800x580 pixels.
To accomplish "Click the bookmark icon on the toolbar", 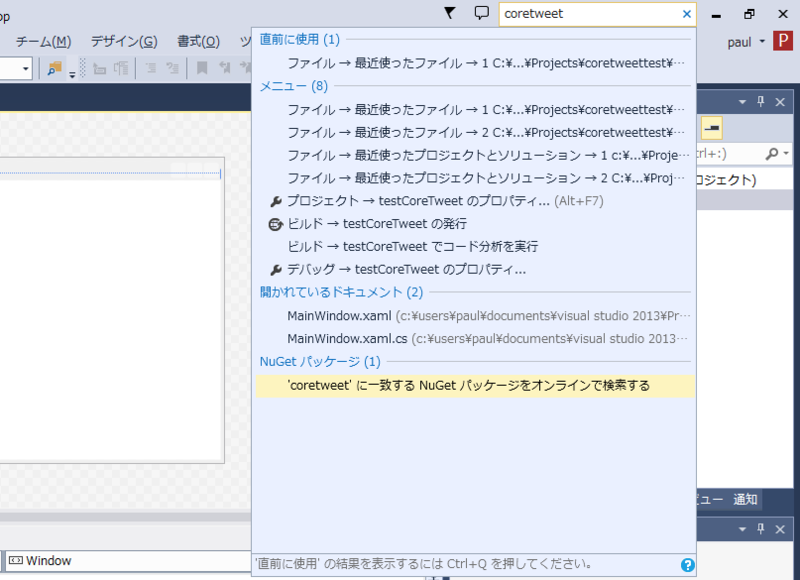I will (x=203, y=67).
